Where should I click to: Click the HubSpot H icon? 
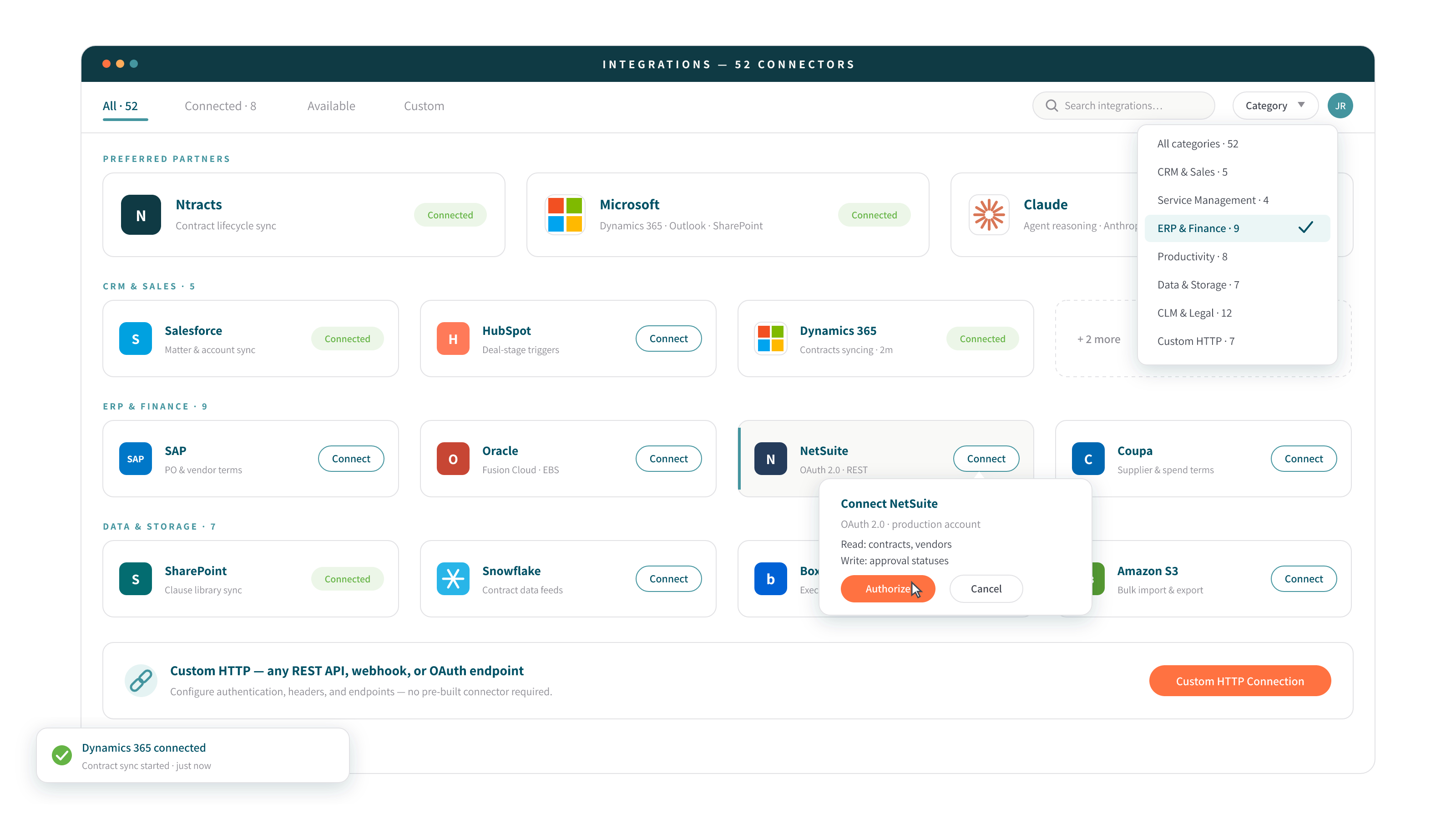pyautogui.click(x=453, y=339)
